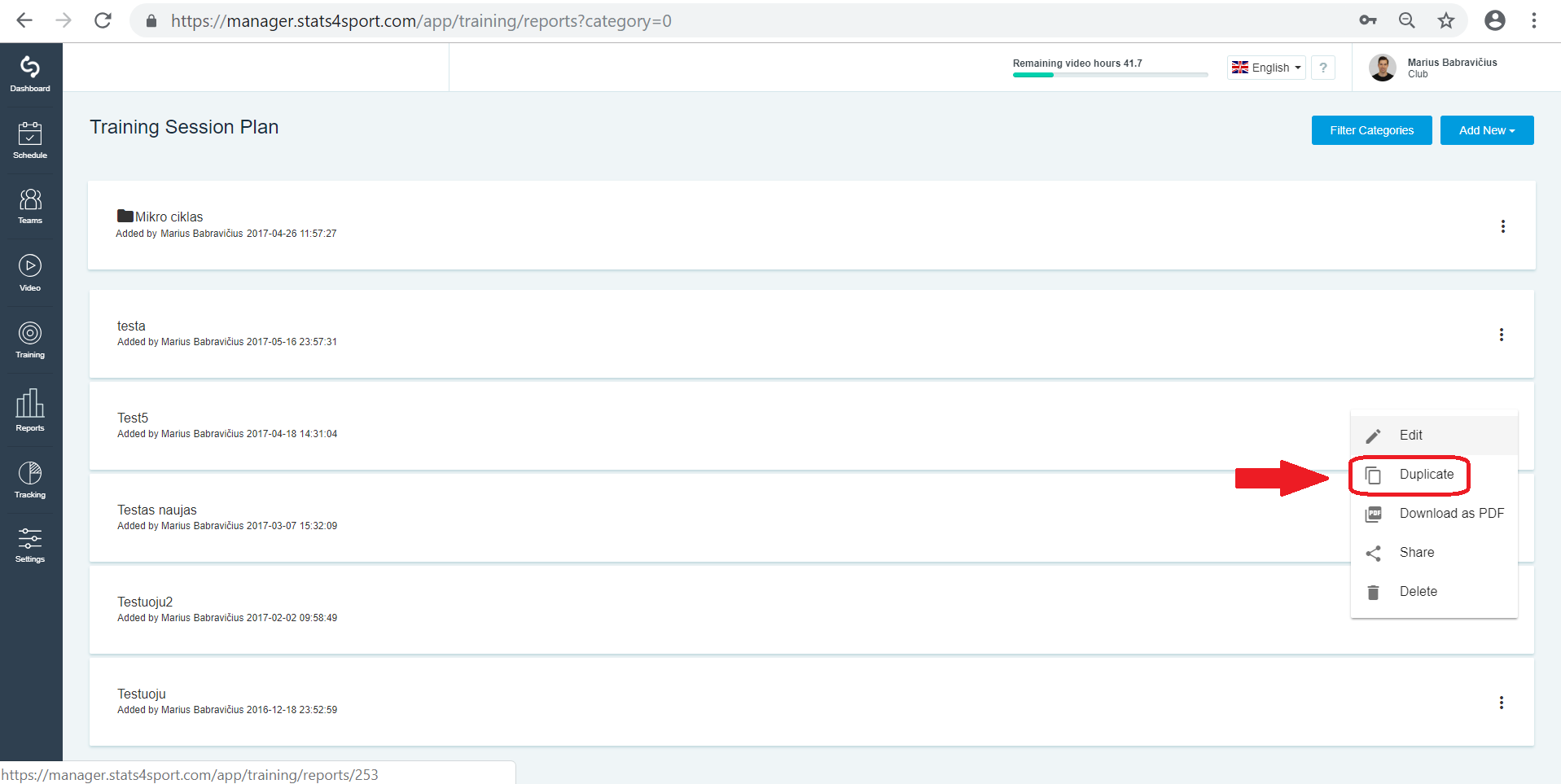Open the Dashboard from the sidebar

30,74
